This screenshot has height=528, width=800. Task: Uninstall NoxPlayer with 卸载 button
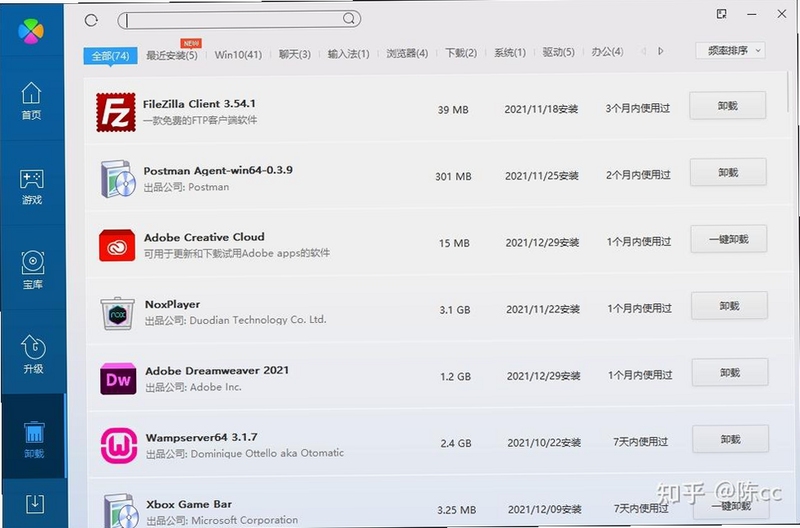click(x=730, y=306)
